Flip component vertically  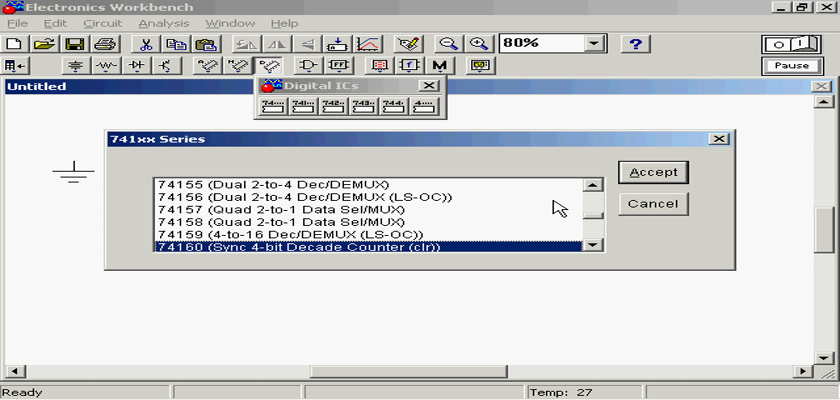(x=307, y=44)
